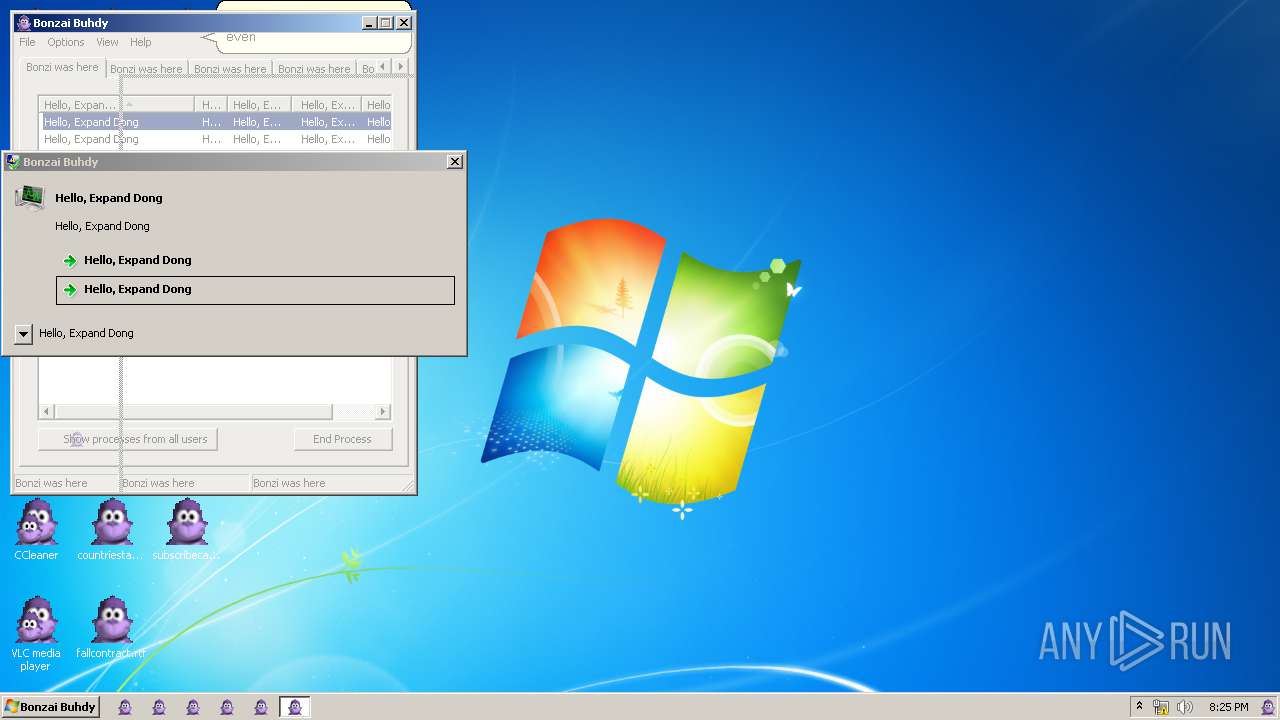Click the main window's title bar Bonzi icon

(24, 23)
